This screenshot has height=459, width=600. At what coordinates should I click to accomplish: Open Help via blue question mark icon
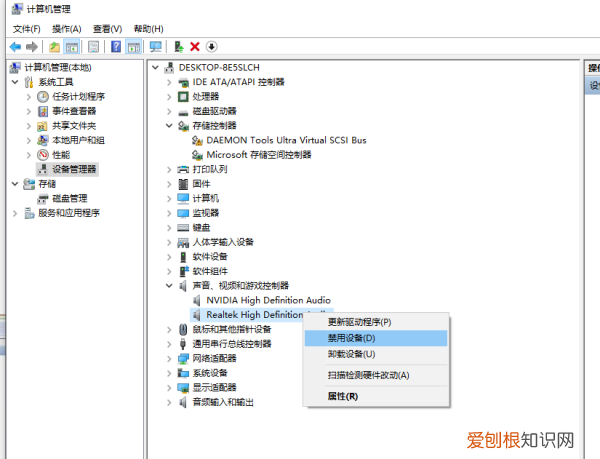click(116, 47)
